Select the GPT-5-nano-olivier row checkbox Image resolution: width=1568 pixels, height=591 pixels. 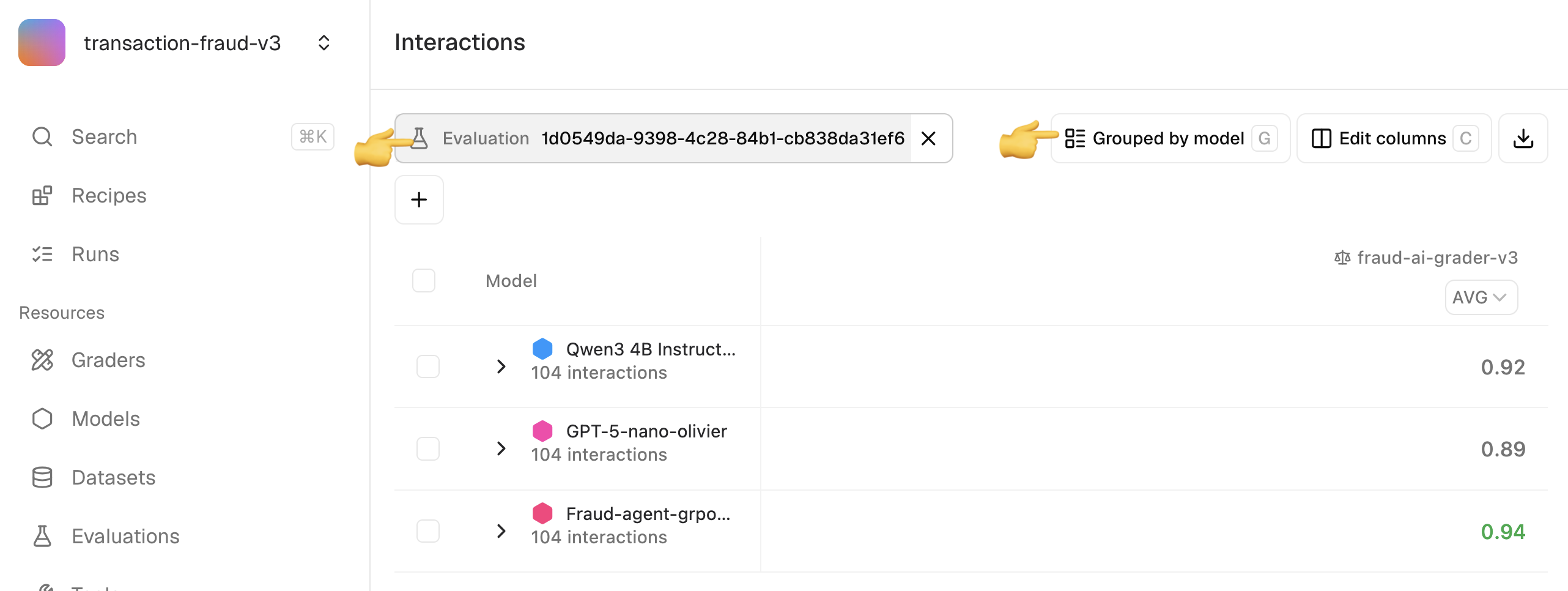(428, 448)
